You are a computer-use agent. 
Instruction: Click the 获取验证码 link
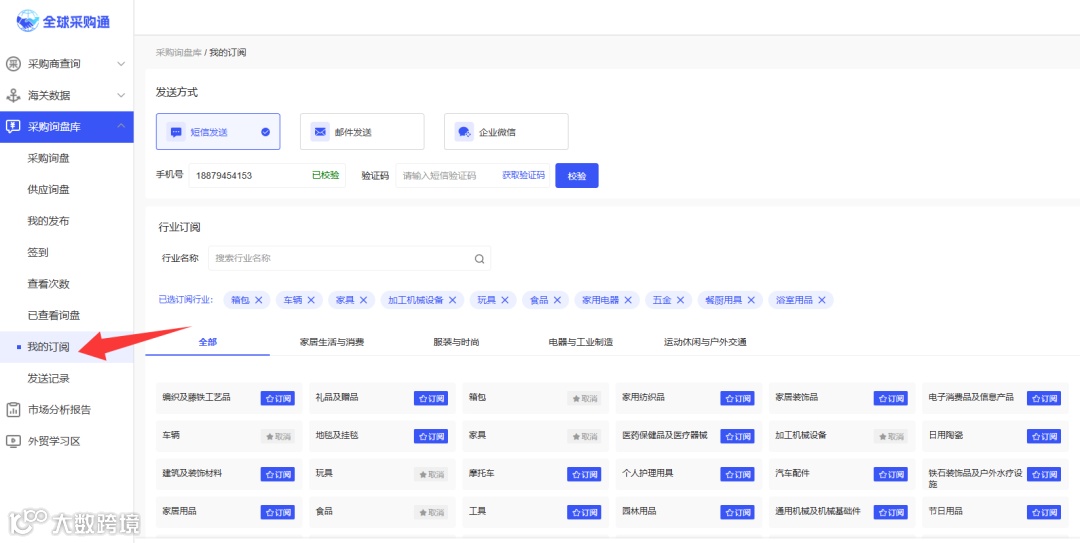point(523,175)
